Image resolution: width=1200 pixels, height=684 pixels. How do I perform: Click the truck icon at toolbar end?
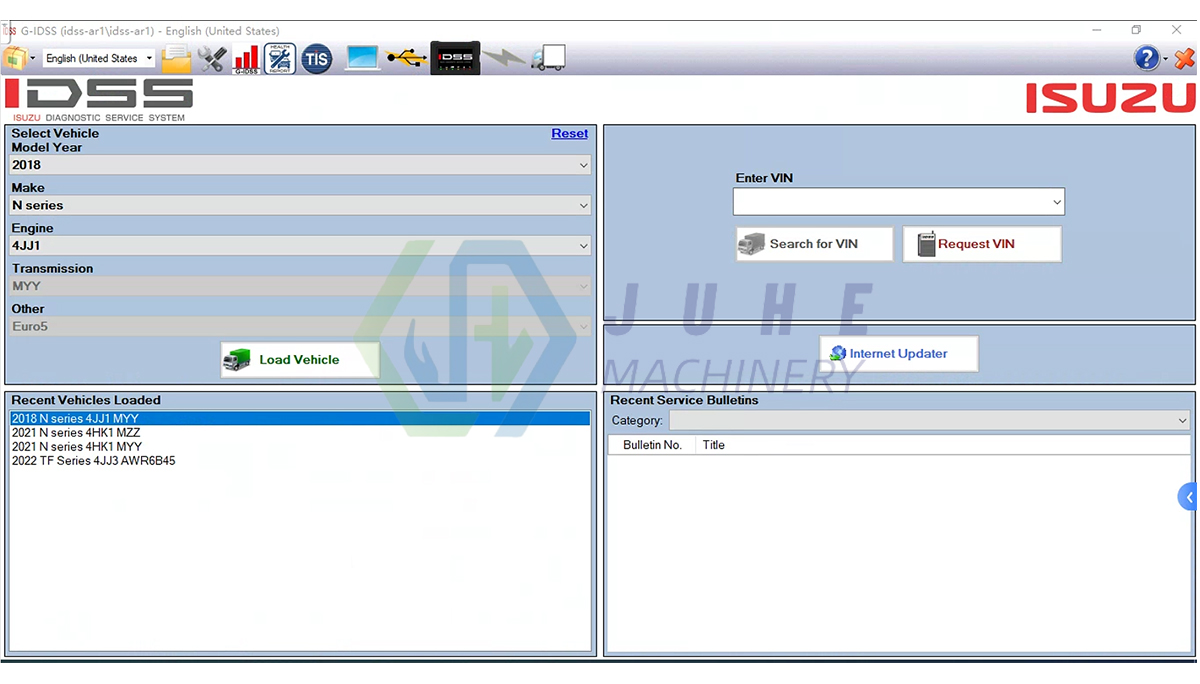tap(548, 58)
